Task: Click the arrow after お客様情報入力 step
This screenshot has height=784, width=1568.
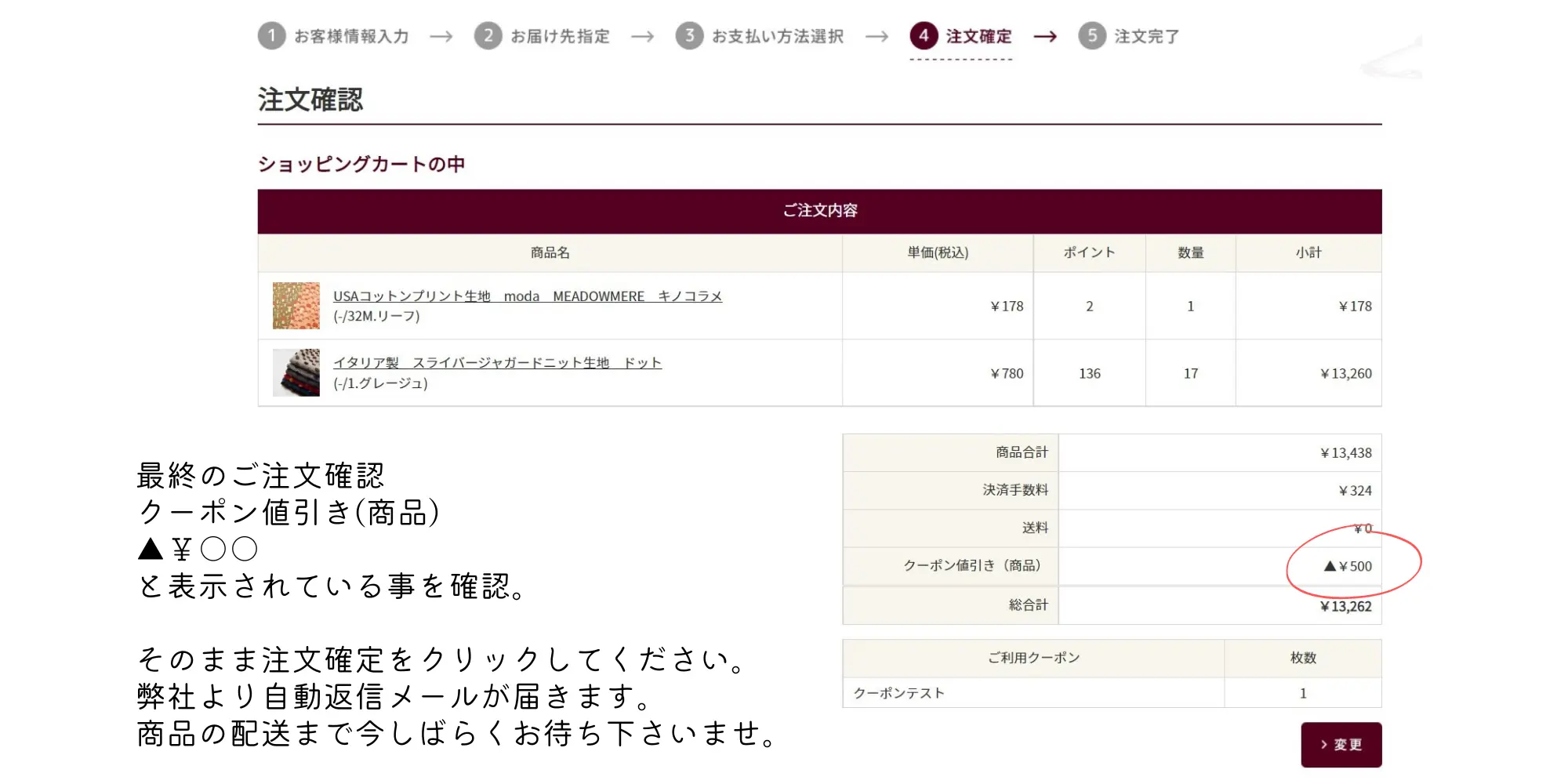Action: click(x=441, y=37)
